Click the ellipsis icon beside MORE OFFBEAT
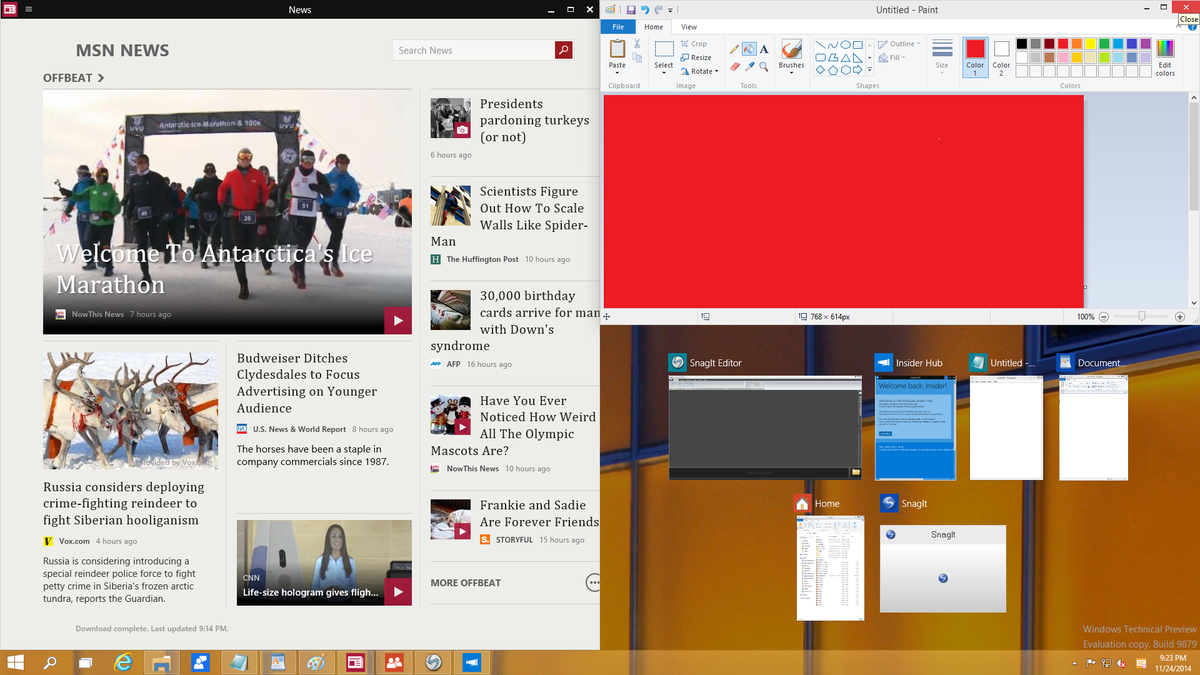 click(593, 582)
